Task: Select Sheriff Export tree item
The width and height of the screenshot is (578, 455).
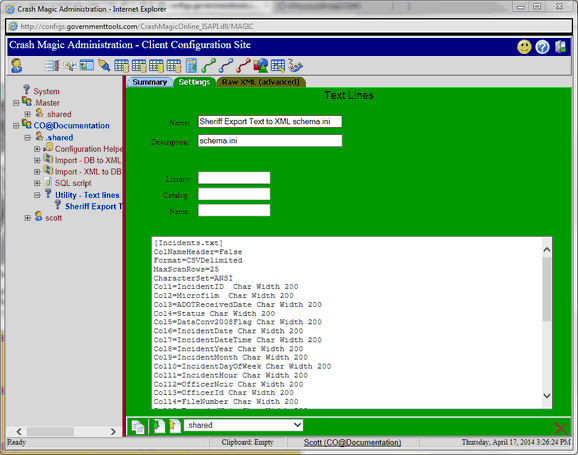Action: coord(94,206)
